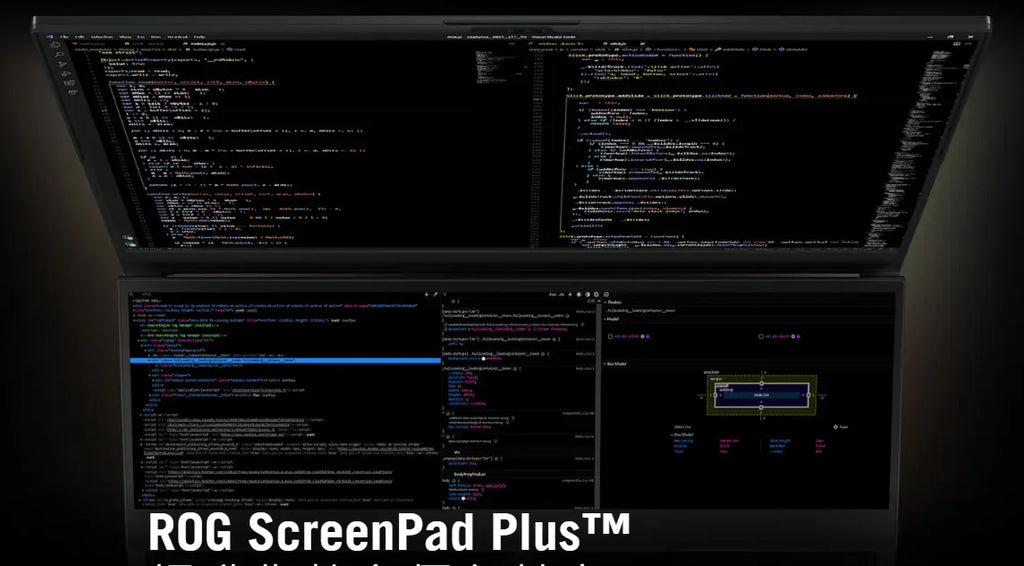Open Run and Debug in VS Code activity bar
Viewport: 1024px width, 566px height.
tap(66, 74)
